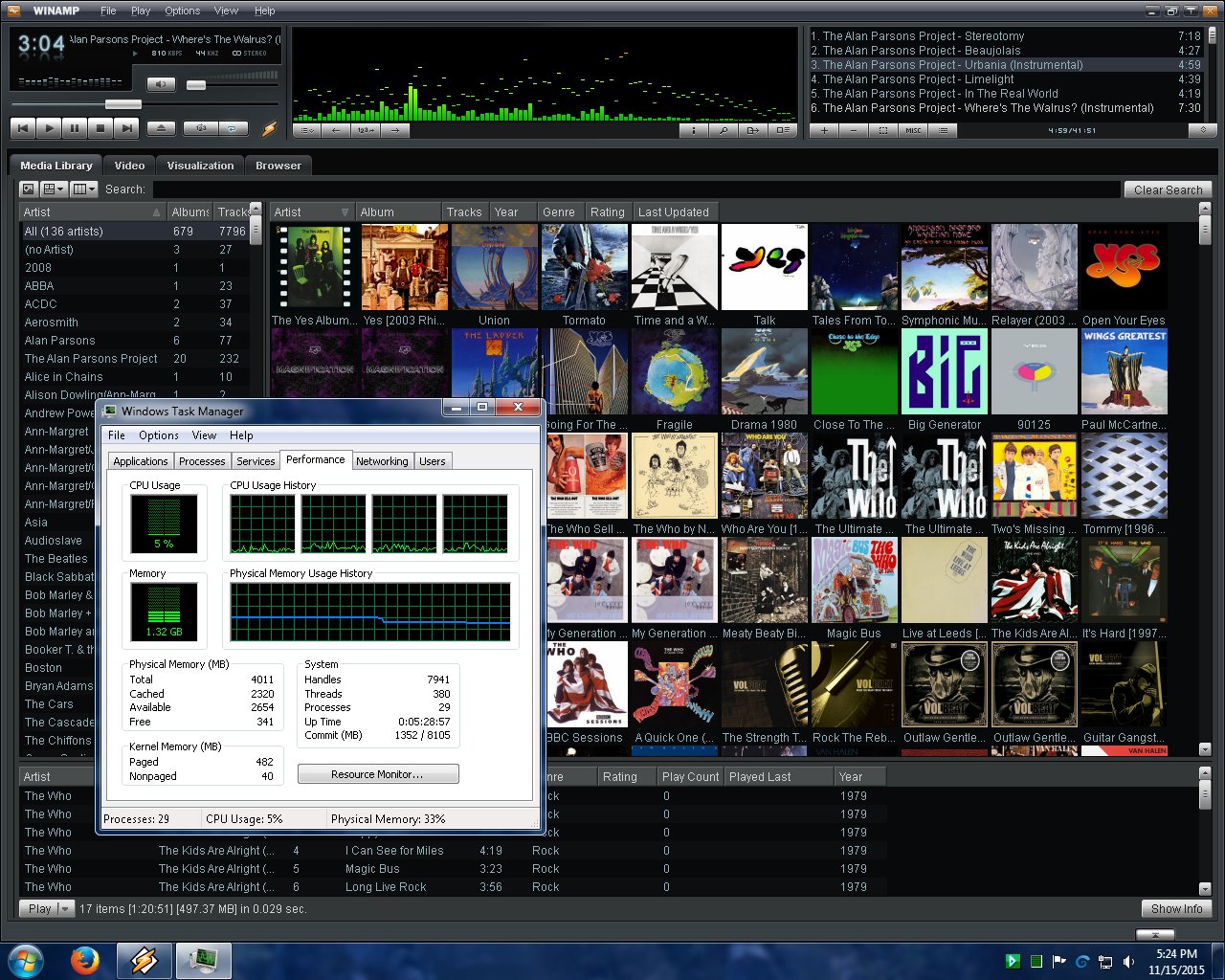
Task: Open the Winamp File menu
Action: pyautogui.click(x=108, y=11)
